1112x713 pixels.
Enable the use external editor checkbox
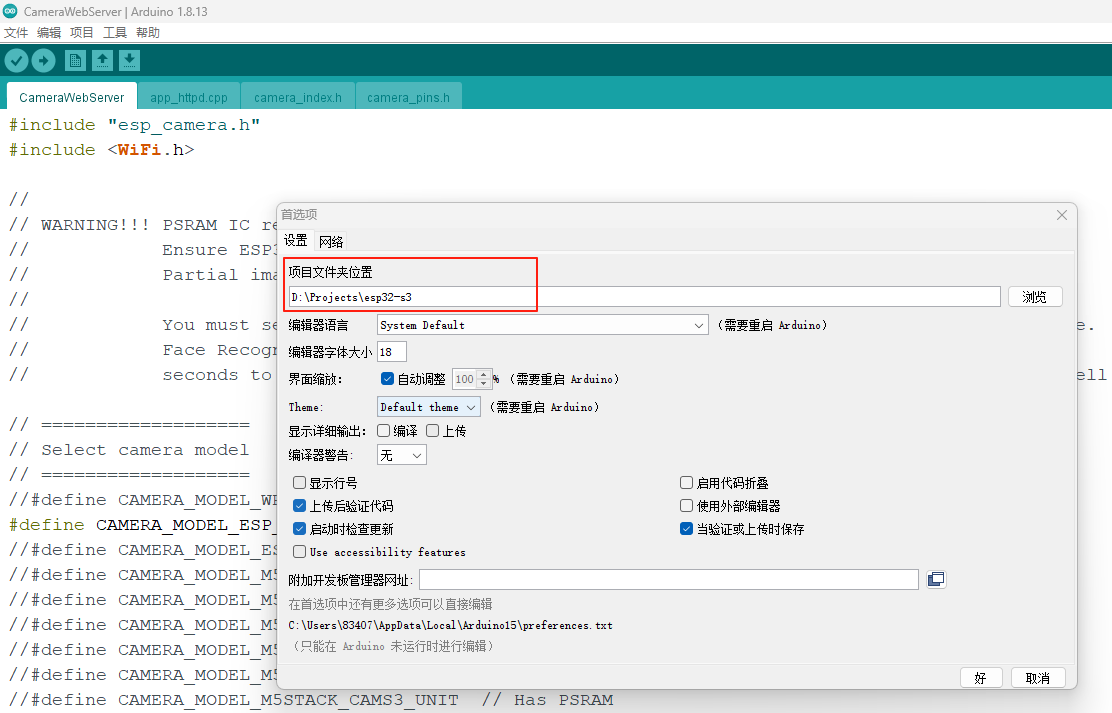coord(686,506)
